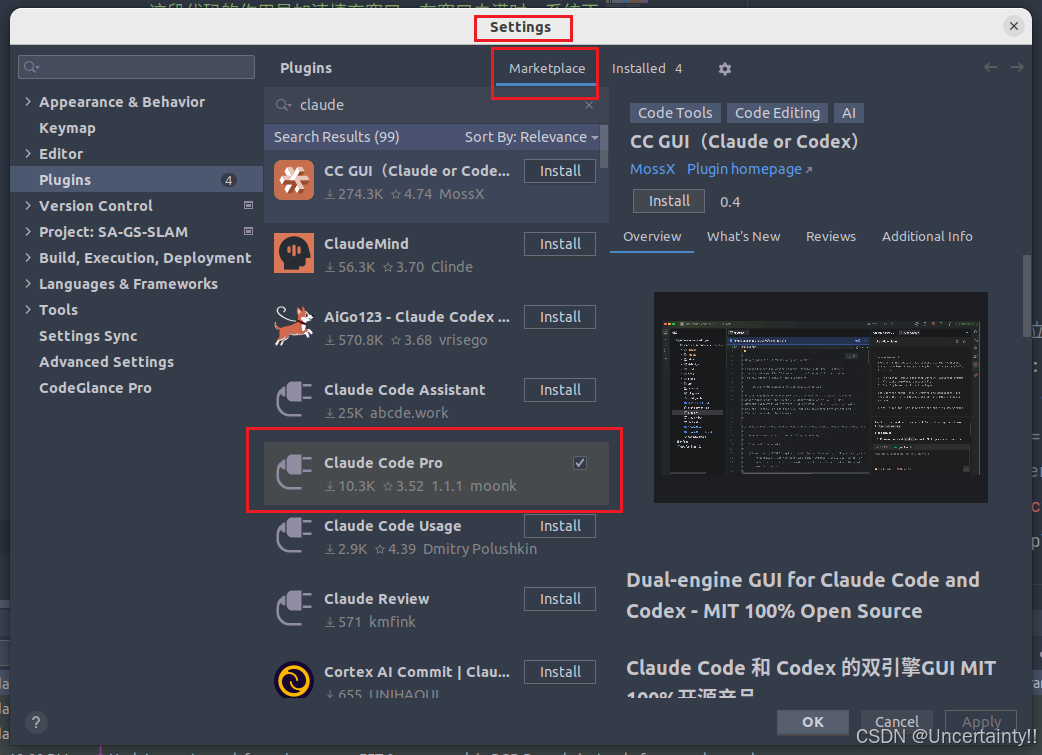
Task: Navigate back with the left arrow
Action: [x=990, y=67]
